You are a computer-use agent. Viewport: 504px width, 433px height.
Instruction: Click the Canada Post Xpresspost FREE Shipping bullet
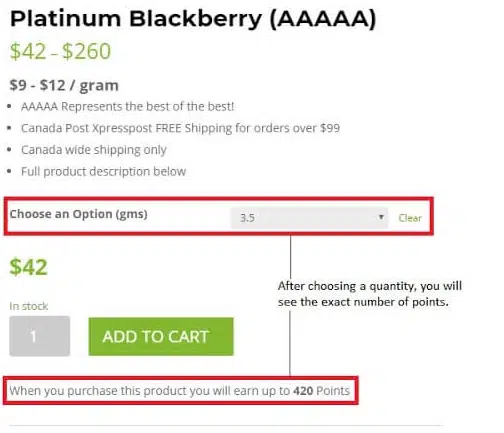tap(180, 128)
